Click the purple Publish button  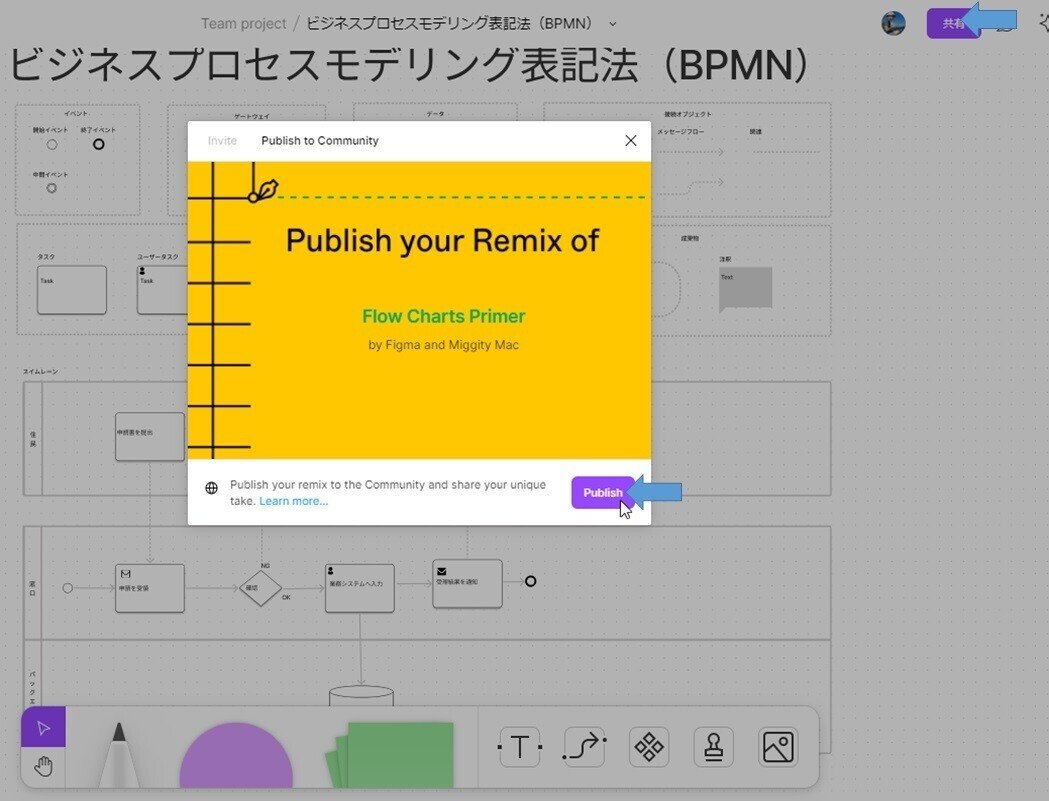point(602,492)
